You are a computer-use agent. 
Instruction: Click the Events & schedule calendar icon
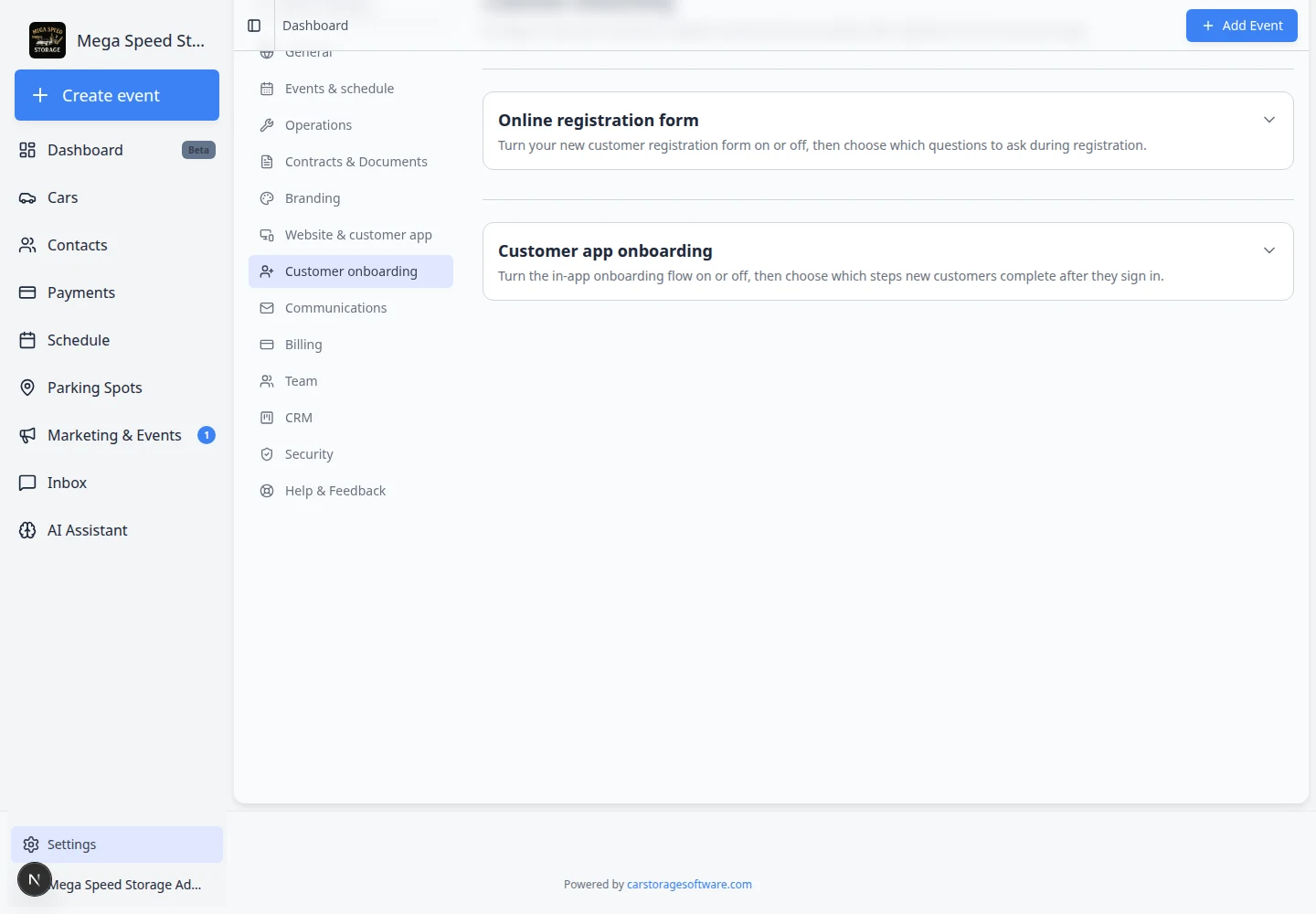coord(267,89)
